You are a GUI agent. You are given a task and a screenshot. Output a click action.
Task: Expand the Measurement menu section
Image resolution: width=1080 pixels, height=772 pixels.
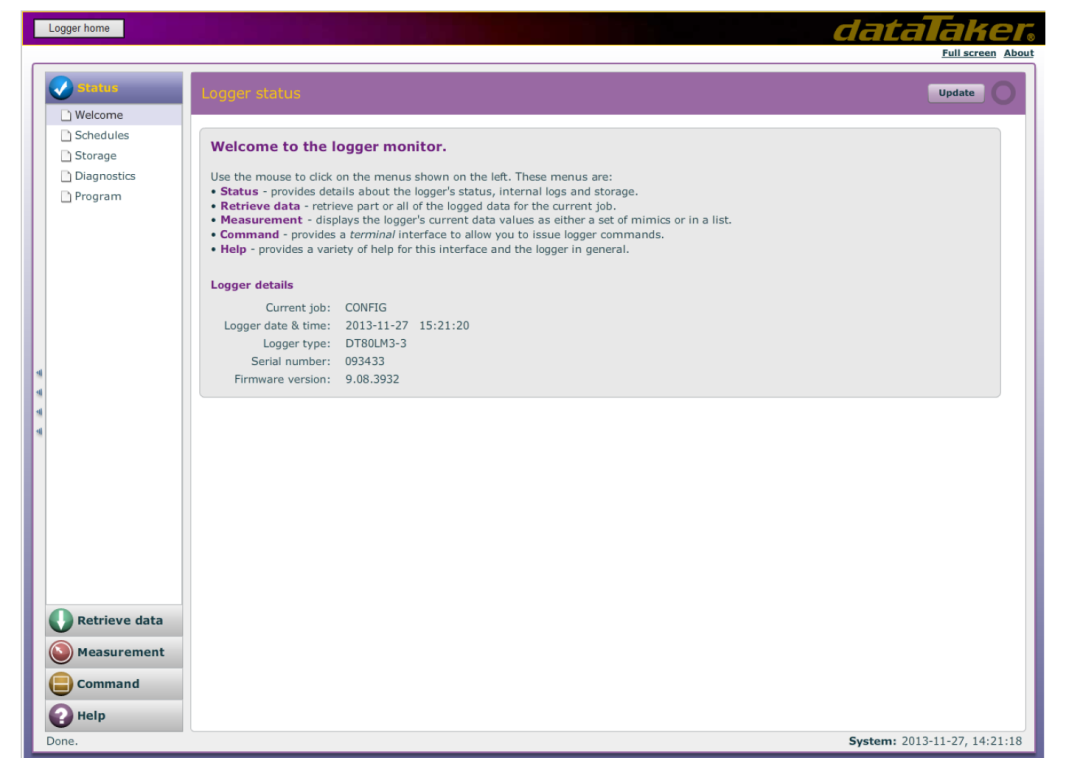click(x=121, y=653)
